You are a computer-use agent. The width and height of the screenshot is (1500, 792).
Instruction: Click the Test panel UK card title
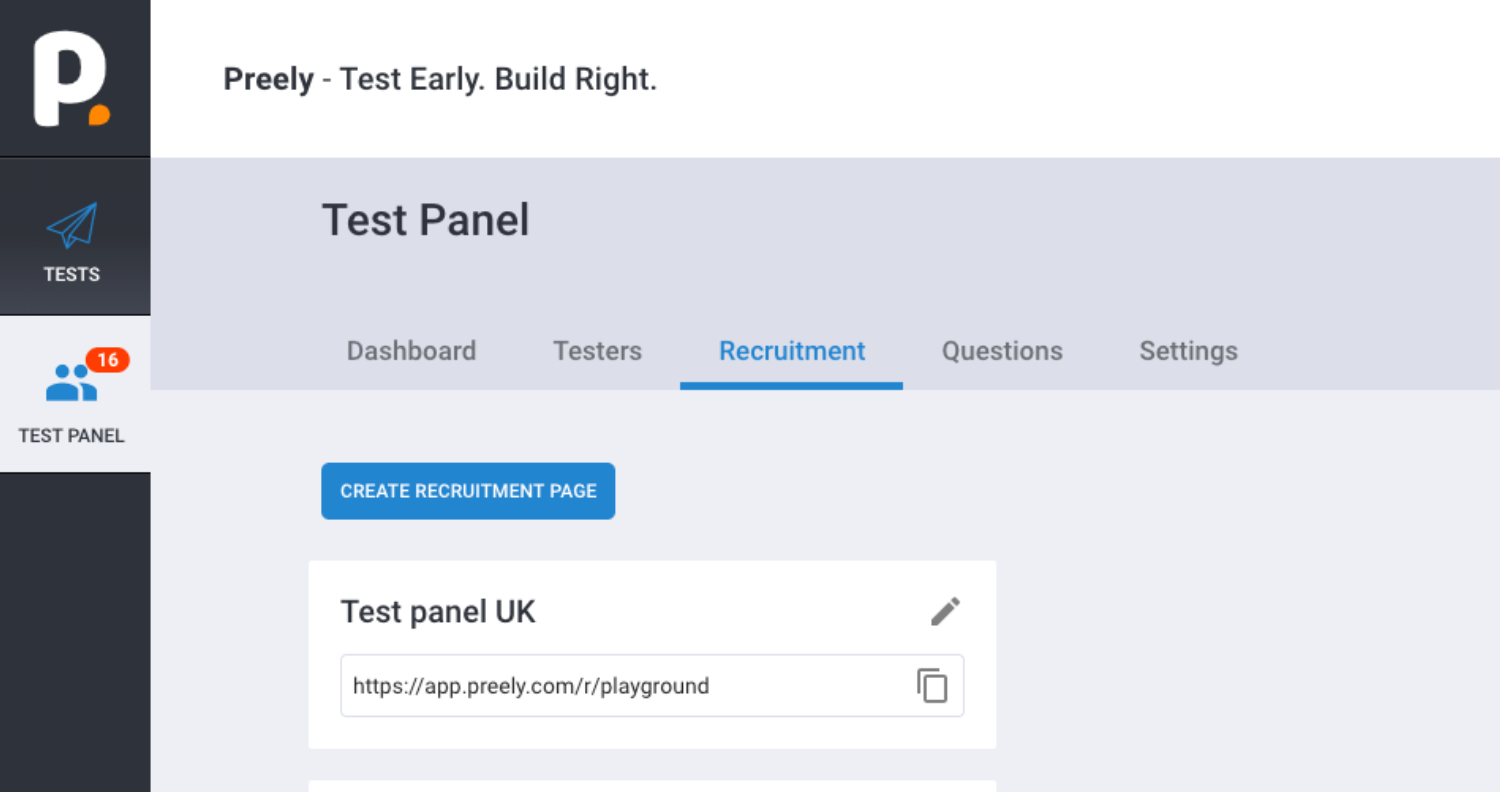click(x=438, y=612)
